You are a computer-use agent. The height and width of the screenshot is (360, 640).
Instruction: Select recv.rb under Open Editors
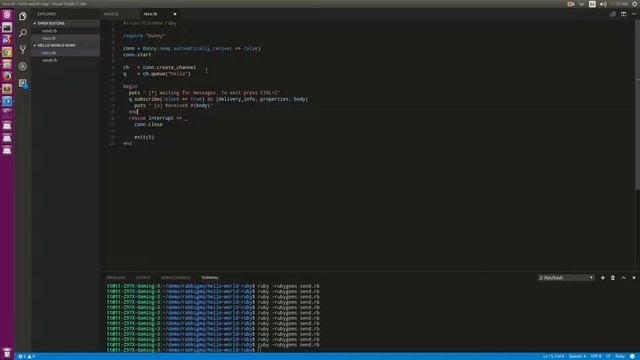(x=66, y=38)
